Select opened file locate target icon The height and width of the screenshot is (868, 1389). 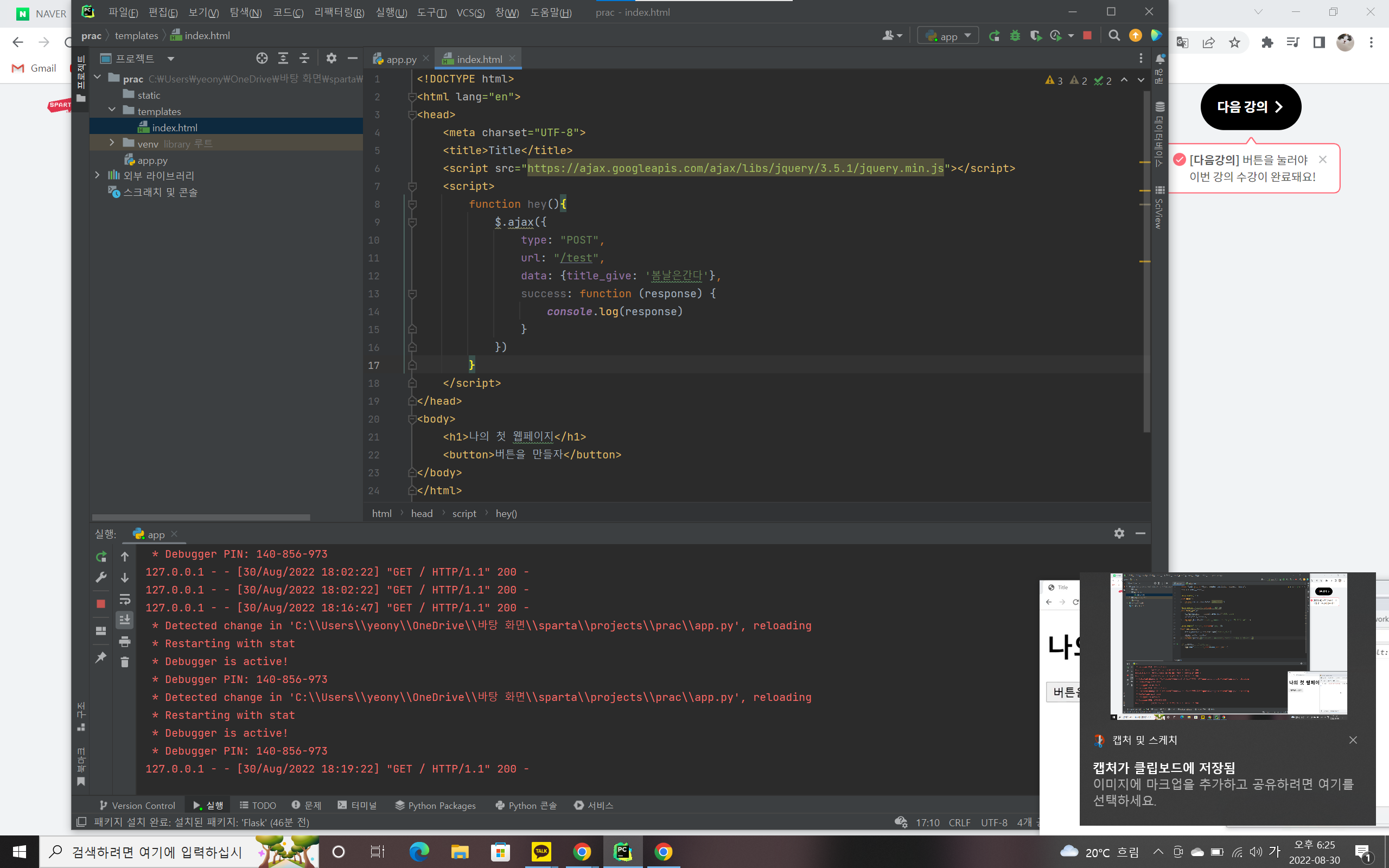pos(262,58)
